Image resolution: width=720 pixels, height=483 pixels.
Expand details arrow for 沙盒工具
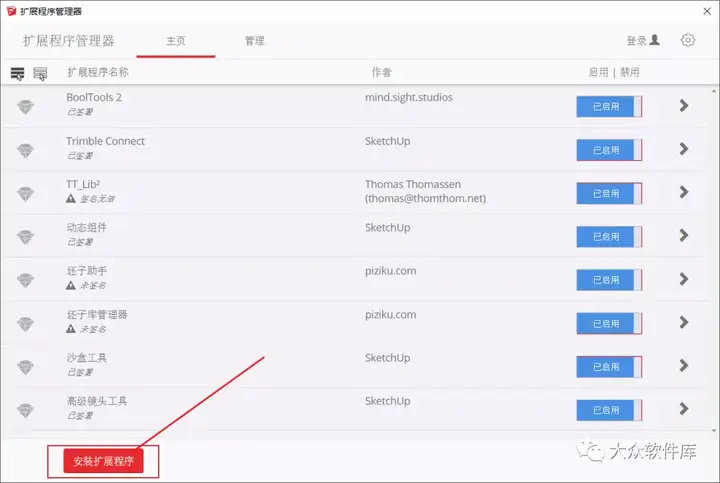coord(684,365)
